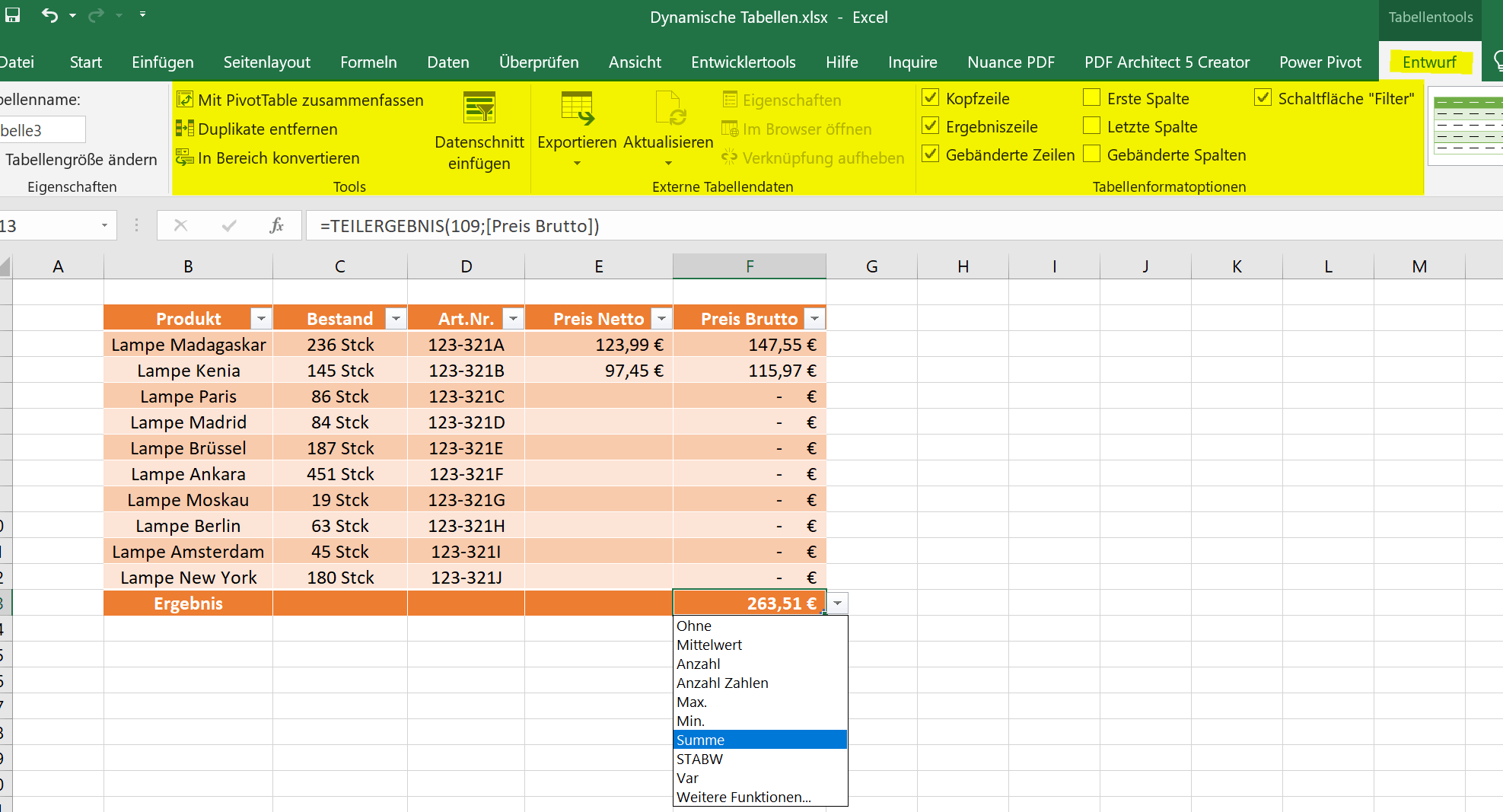This screenshot has height=812, width=1503.
Task: Enable the Letzte Spalte checkbox
Action: pos(1091,126)
